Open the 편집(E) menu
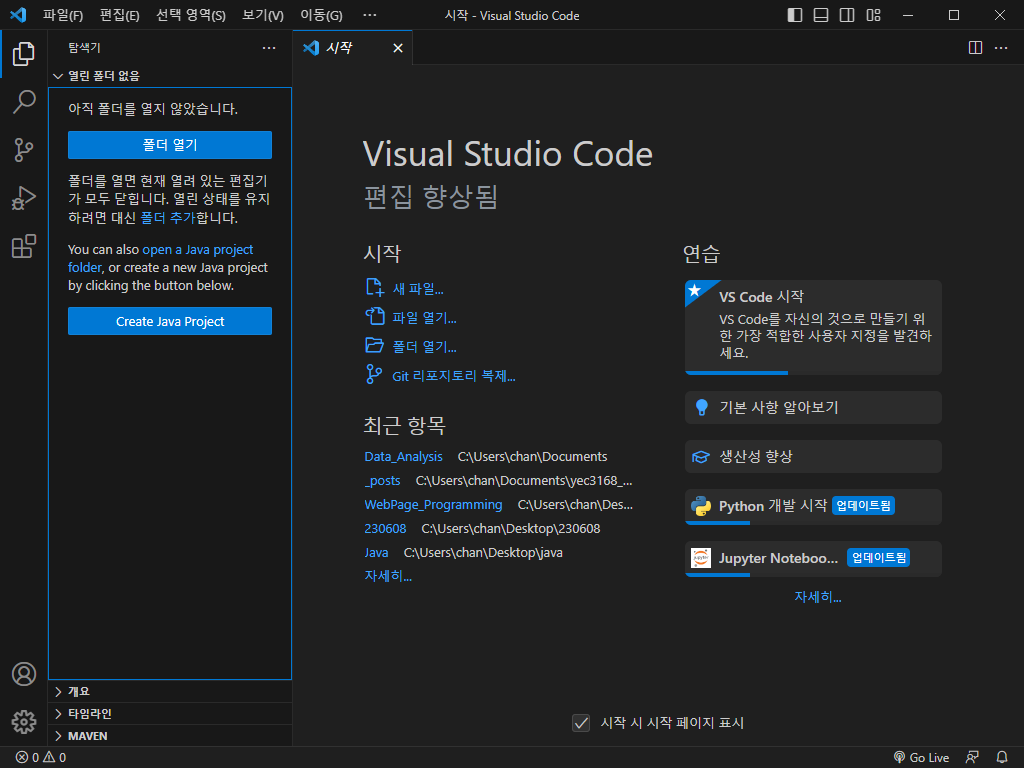1024x768 pixels. (120, 15)
